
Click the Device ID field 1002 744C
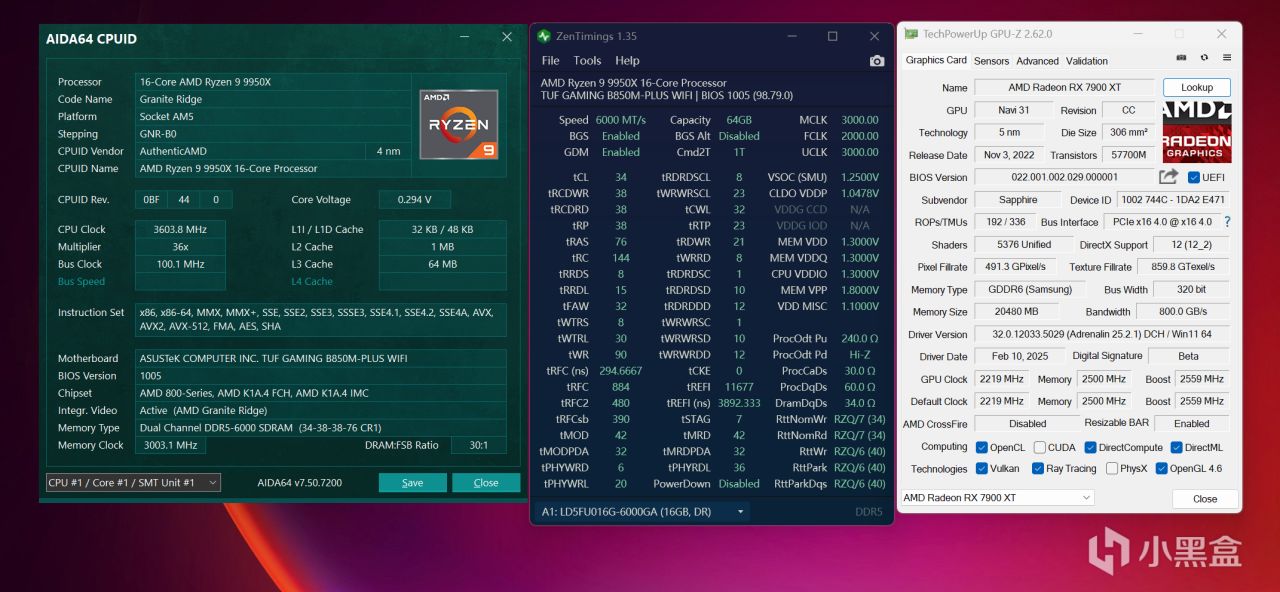[x=1172, y=200]
